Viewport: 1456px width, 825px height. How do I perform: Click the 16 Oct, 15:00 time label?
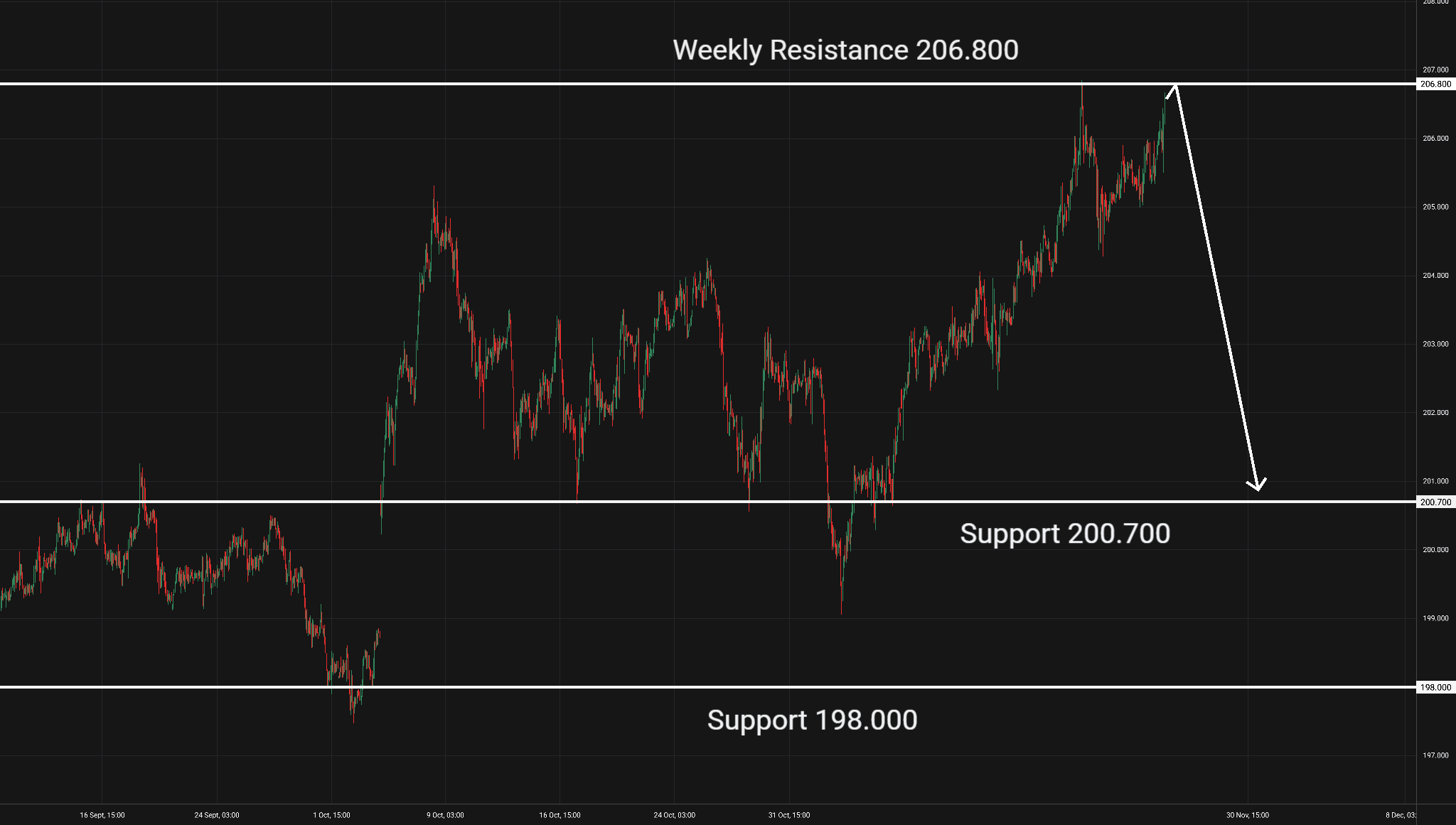point(560,815)
